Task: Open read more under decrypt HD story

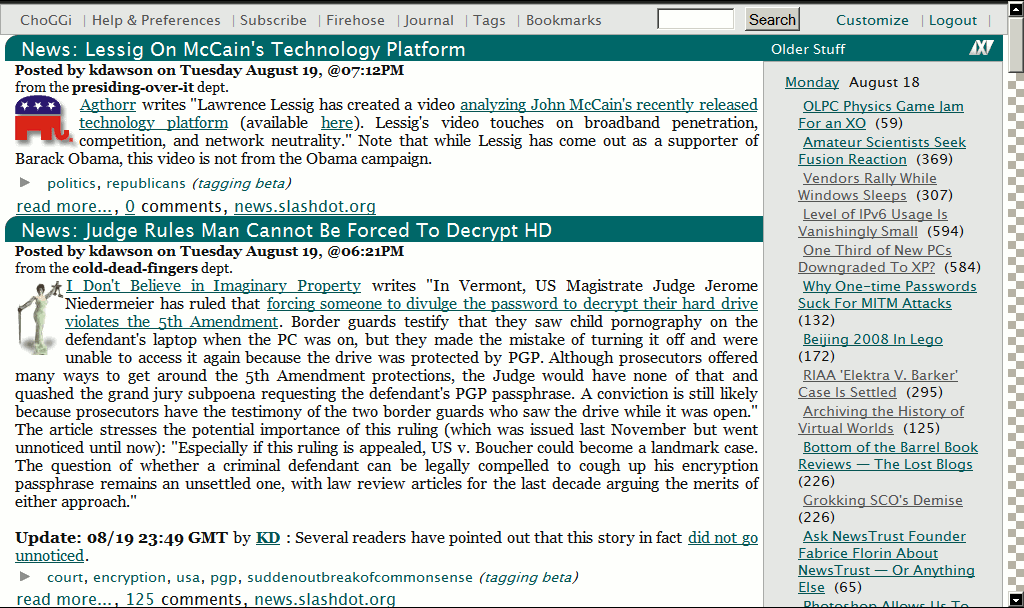Action: pos(64,599)
